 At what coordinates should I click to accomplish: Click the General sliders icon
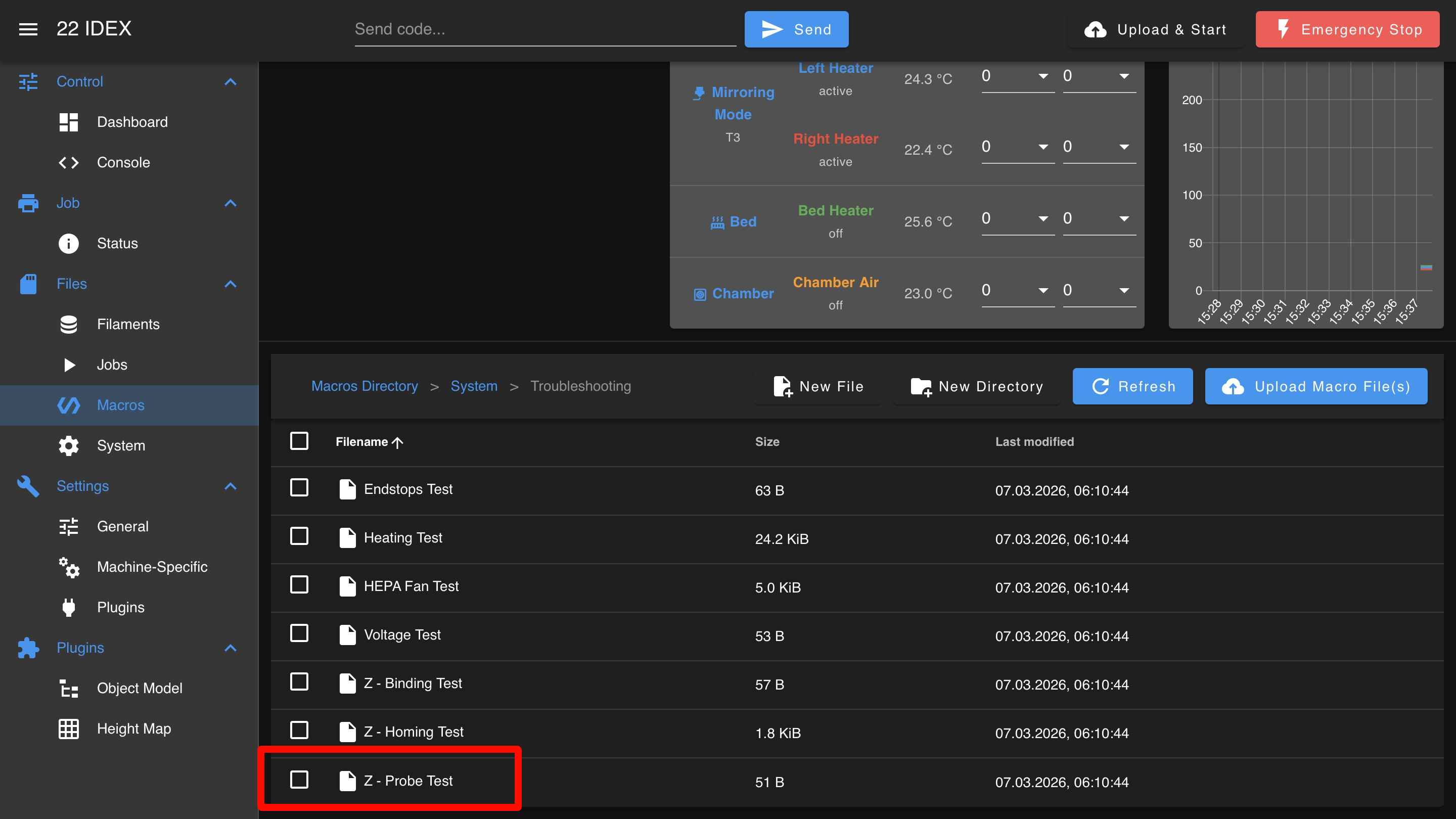click(68, 527)
